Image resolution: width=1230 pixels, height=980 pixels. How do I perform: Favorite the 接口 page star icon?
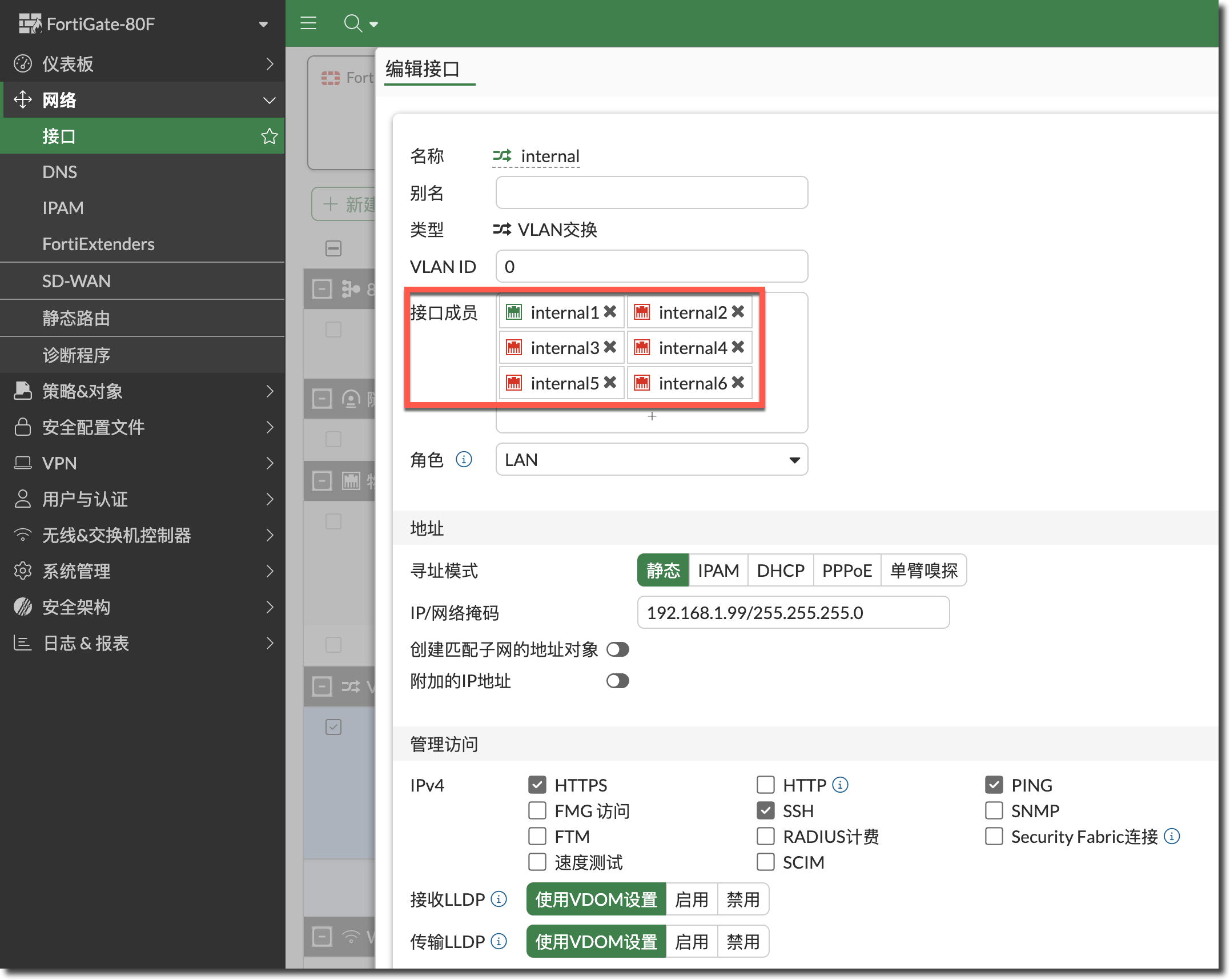pyautogui.click(x=269, y=136)
